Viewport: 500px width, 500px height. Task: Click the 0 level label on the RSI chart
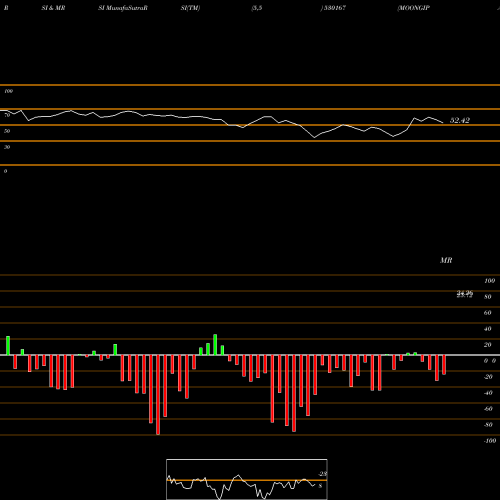coord(5,171)
